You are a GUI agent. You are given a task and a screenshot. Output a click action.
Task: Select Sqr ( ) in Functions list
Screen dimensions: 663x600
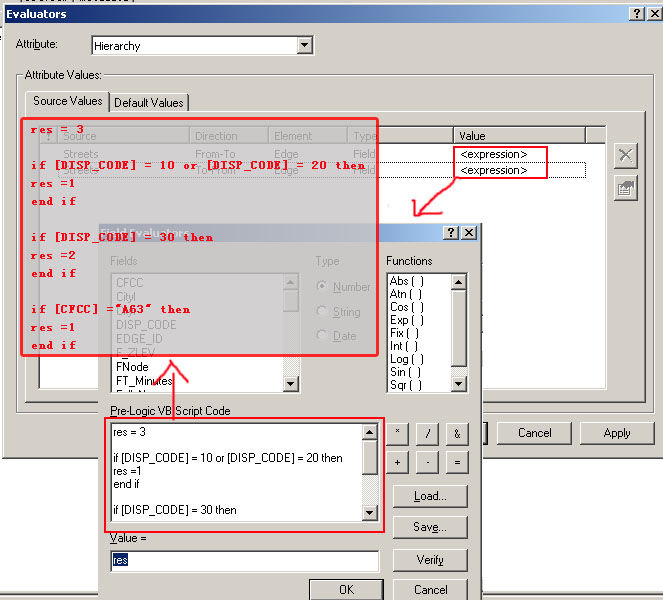(x=405, y=385)
